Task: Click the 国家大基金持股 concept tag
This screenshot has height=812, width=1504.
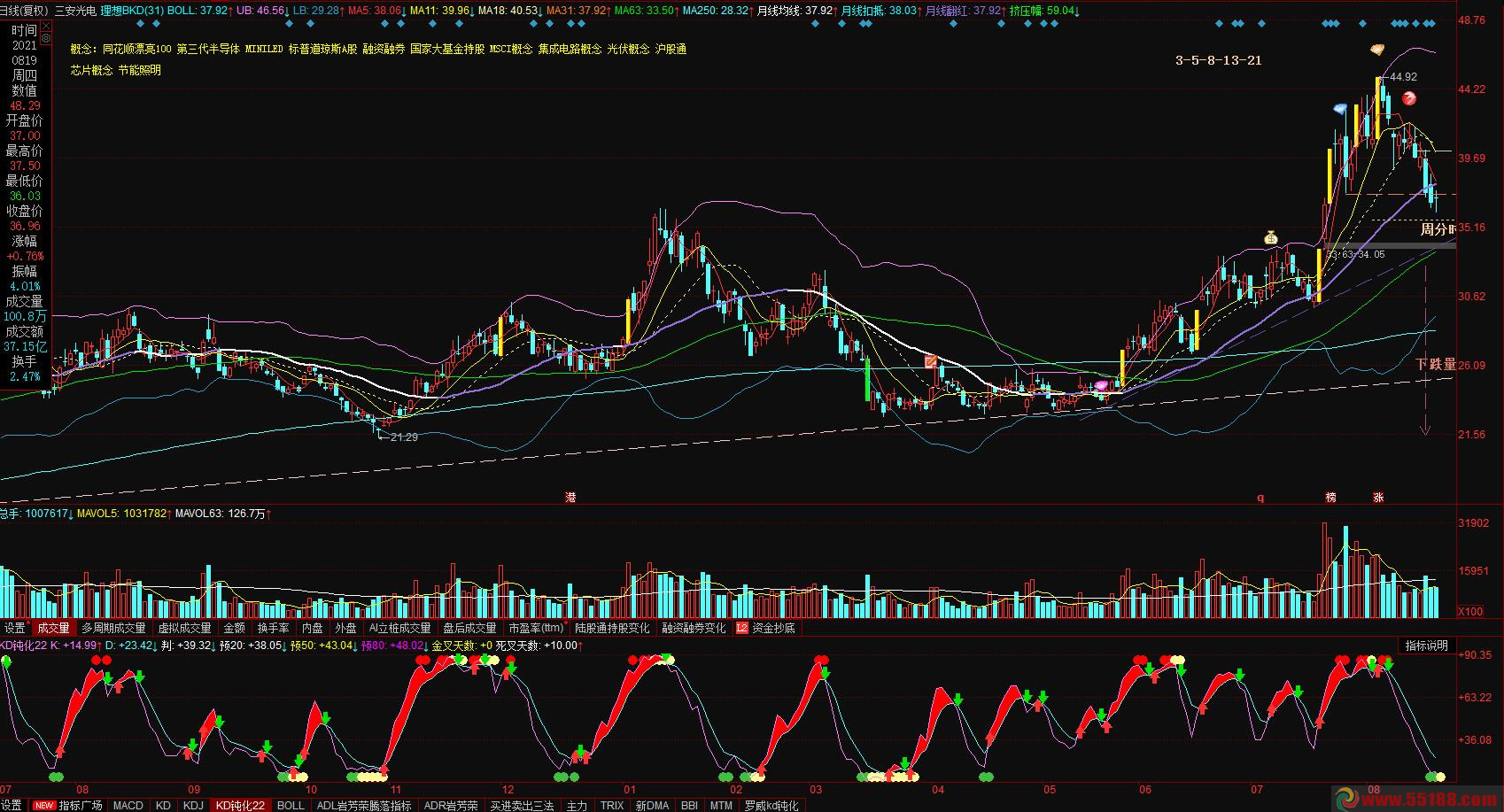Action: 447,49
